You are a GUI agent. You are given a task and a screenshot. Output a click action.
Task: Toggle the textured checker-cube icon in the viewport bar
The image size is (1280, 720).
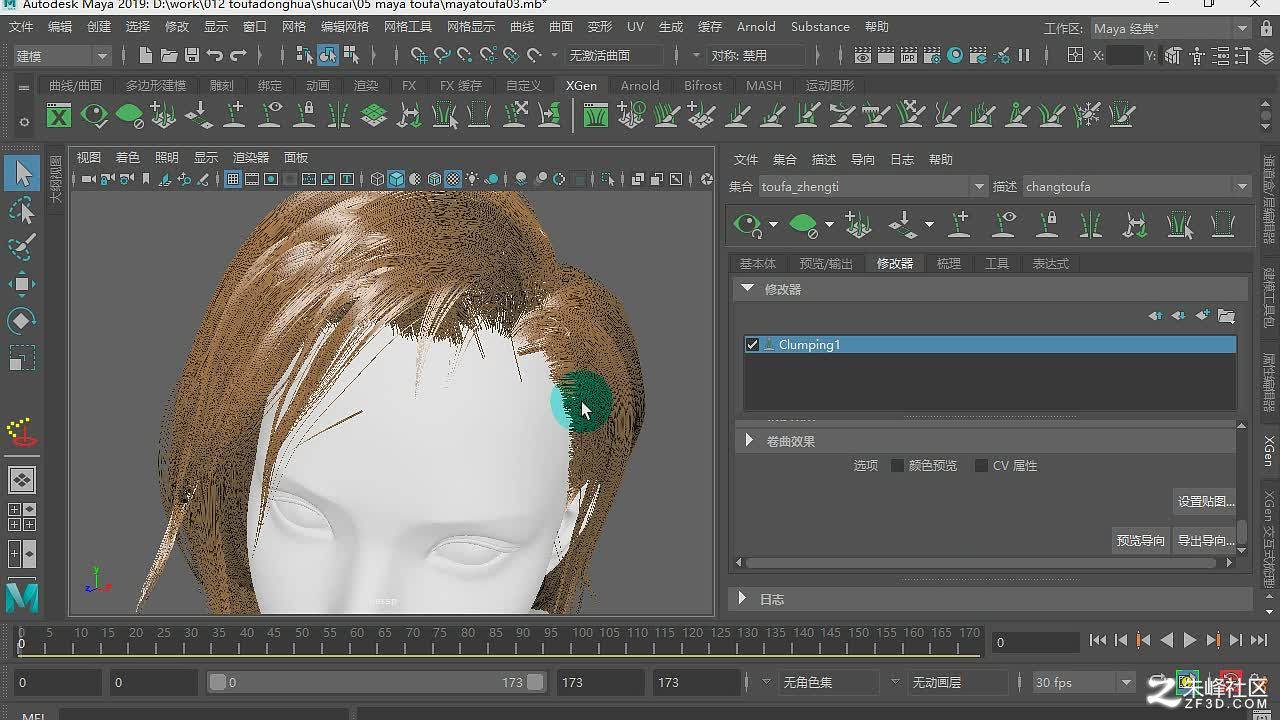pos(453,179)
